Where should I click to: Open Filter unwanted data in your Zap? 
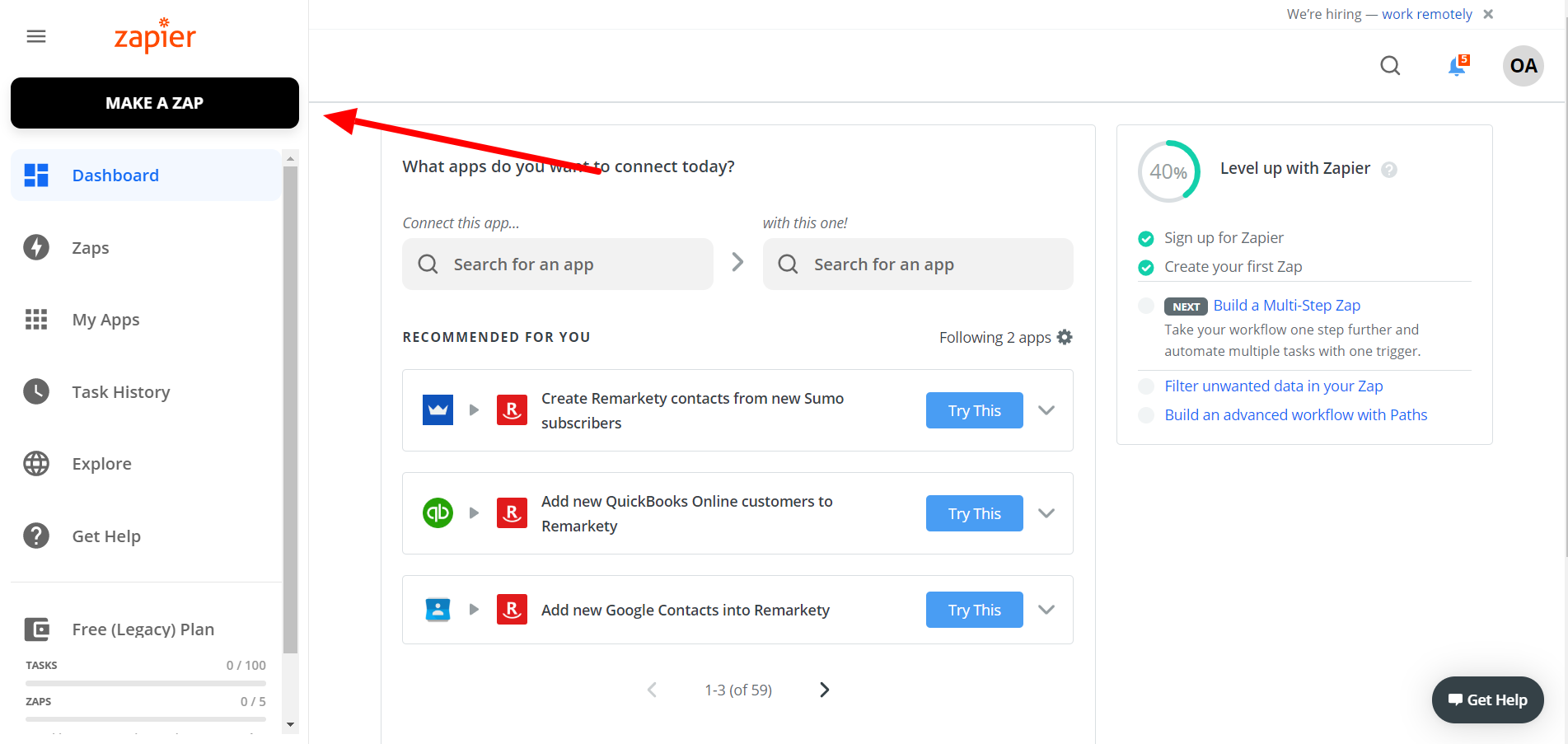click(x=1274, y=386)
